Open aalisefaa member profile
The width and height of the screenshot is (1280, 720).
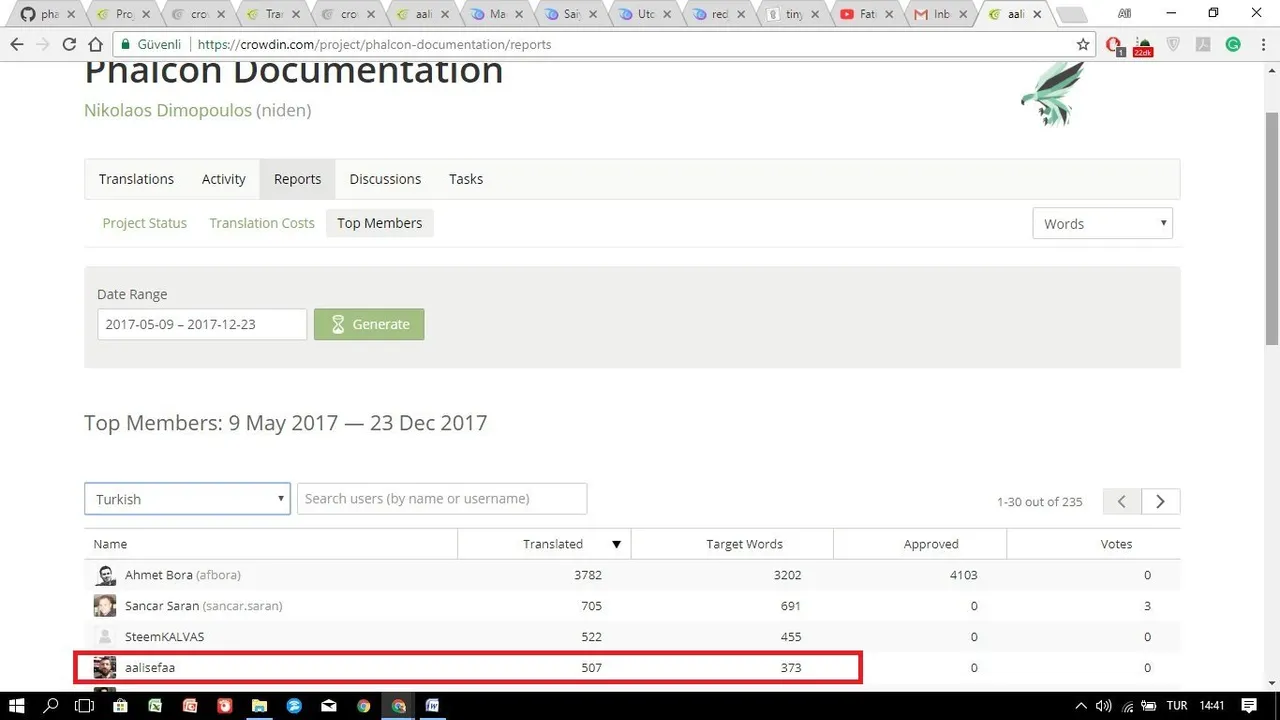point(150,668)
